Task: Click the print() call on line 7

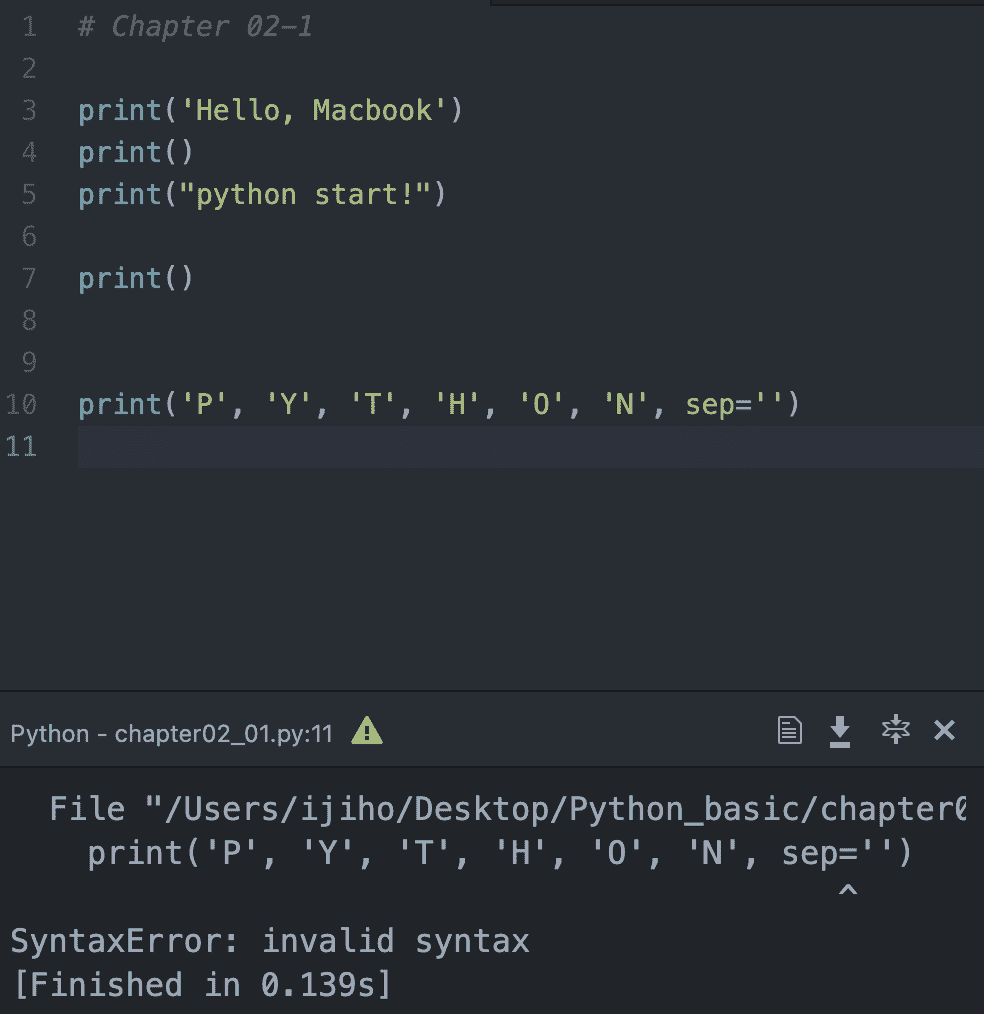Action: (135, 278)
